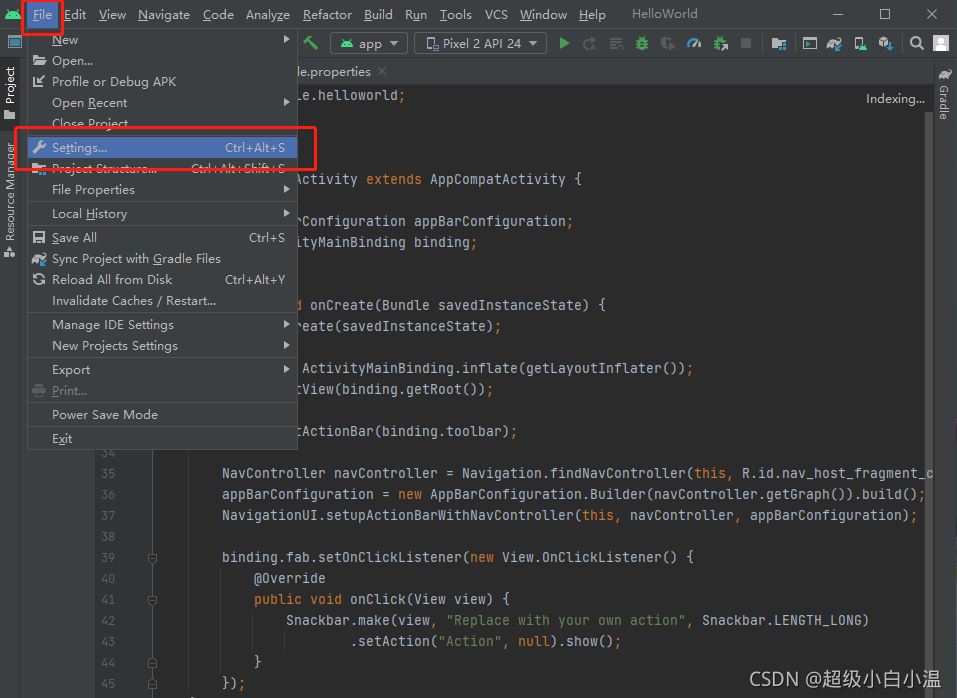
Task: Open the Analyze menu
Action: pyautogui.click(x=267, y=15)
